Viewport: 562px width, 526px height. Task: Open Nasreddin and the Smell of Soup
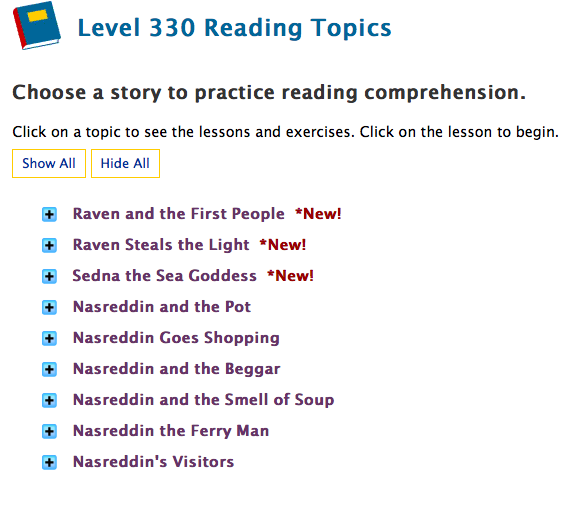coord(204,400)
